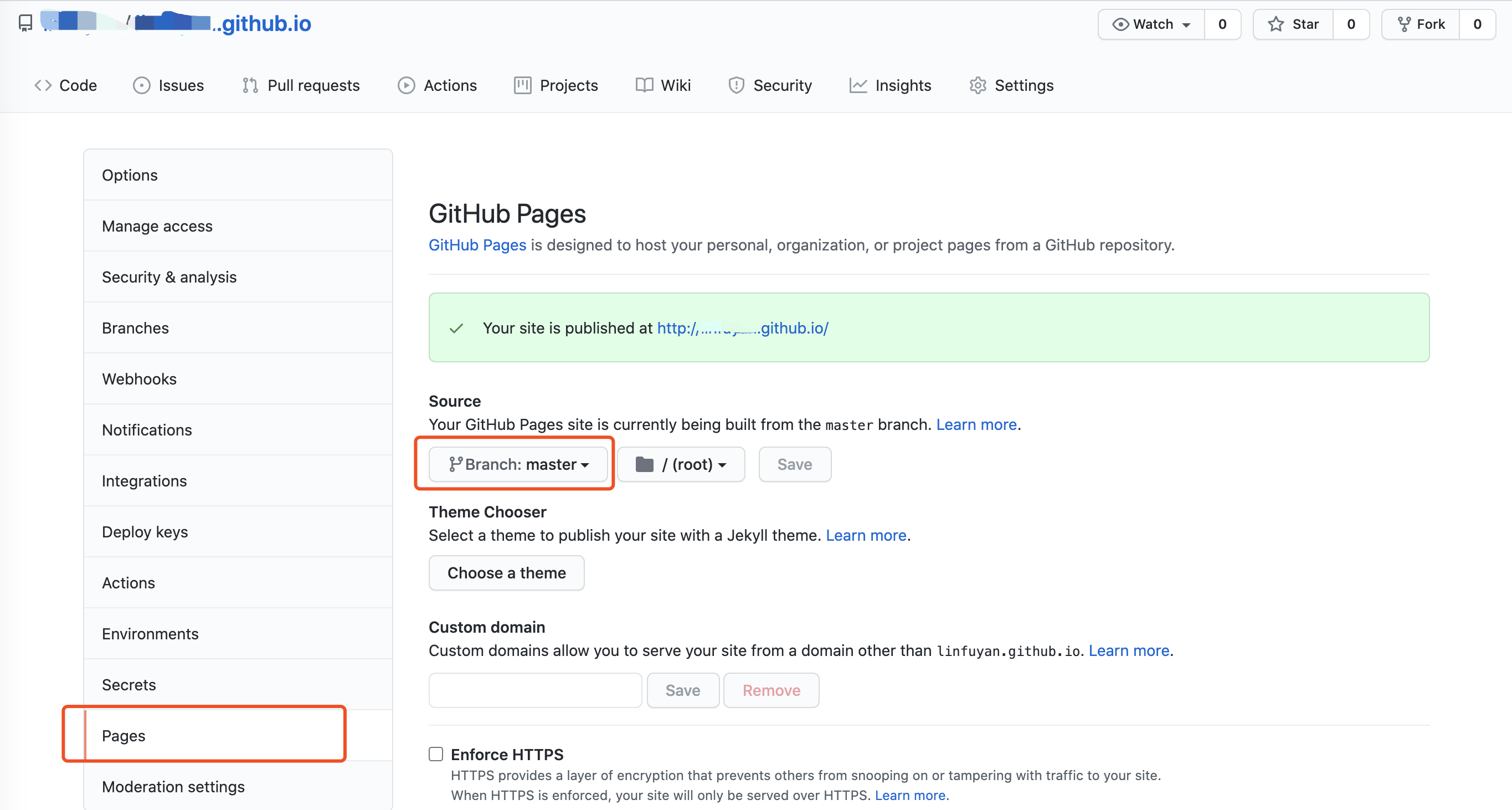Select Deploy keys in the sidebar
The width and height of the screenshot is (1512, 810).
pos(145,532)
